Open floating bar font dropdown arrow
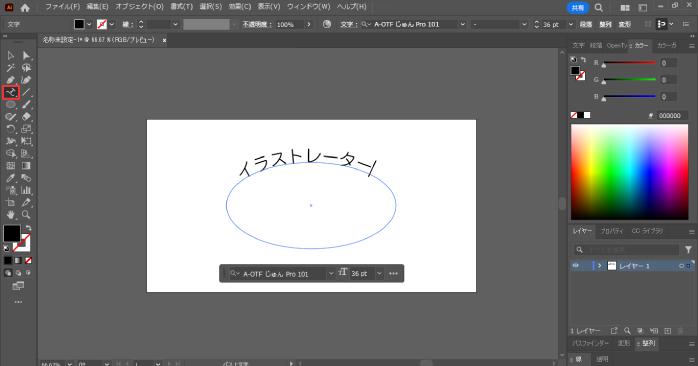Viewport: 698px width, 366px height. click(x=331, y=273)
